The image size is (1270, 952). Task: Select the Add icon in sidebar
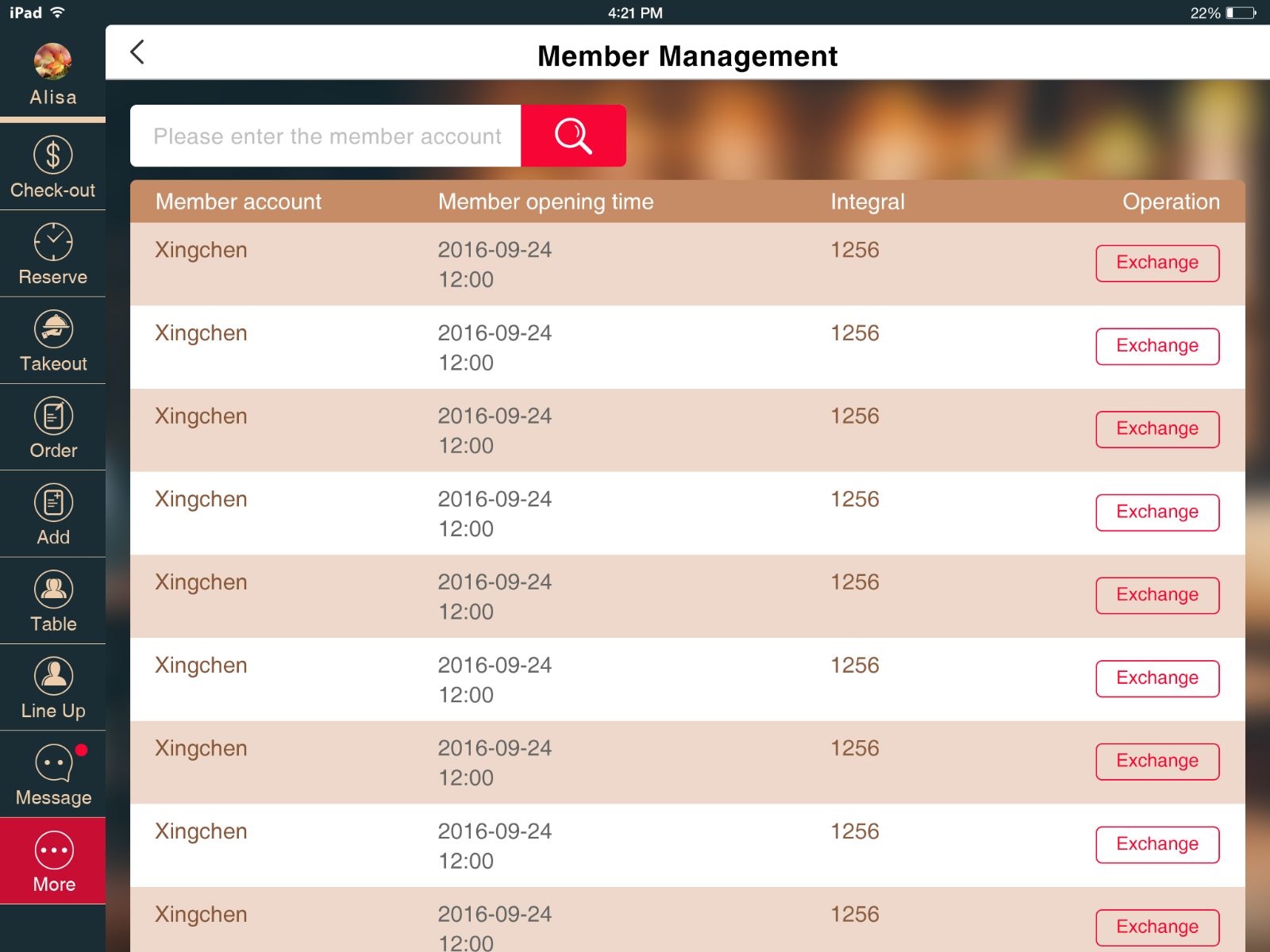pos(52,502)
